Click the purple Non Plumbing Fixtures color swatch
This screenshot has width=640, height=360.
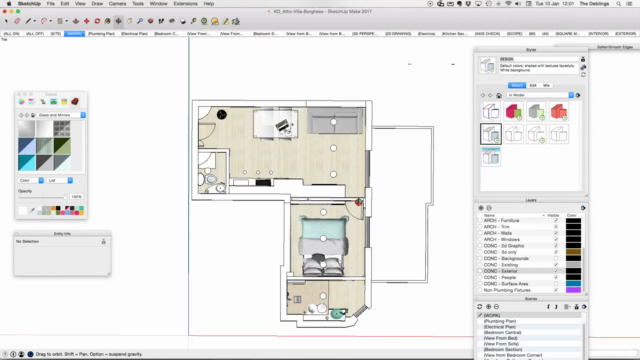(573, 290)
